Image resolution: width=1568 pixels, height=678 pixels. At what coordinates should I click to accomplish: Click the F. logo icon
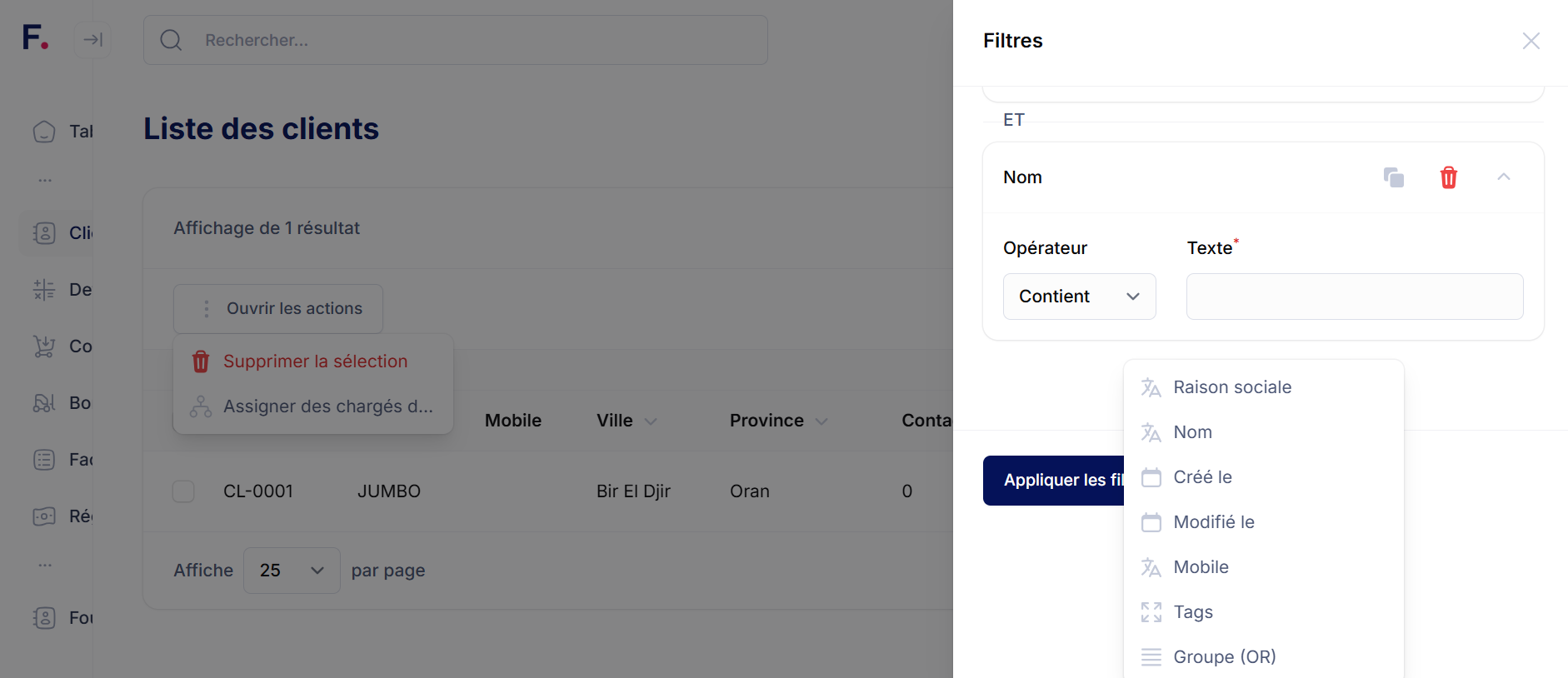click(34, 37)
